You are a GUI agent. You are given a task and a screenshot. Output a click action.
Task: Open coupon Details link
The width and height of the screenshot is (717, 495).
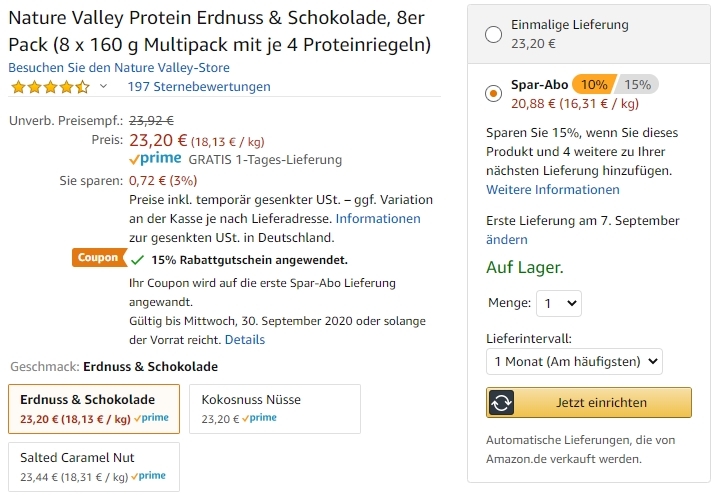[x=245, y=340]
